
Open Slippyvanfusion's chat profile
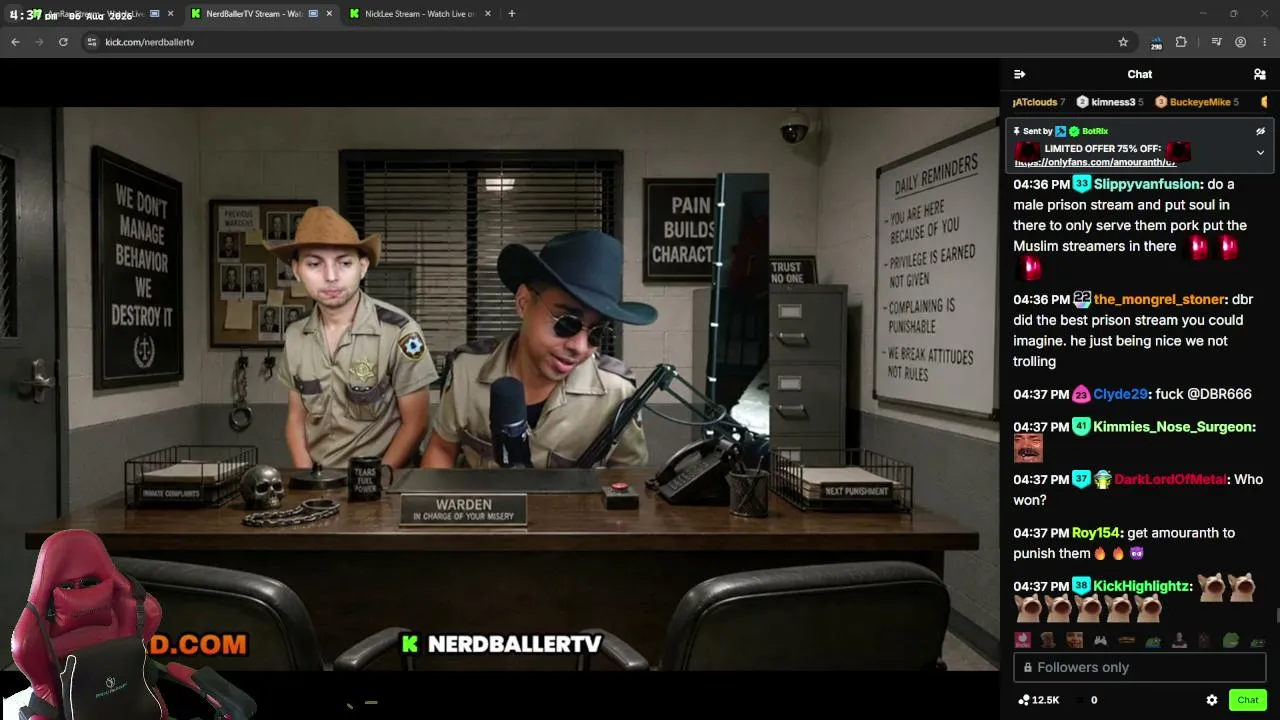[1147, 184]
